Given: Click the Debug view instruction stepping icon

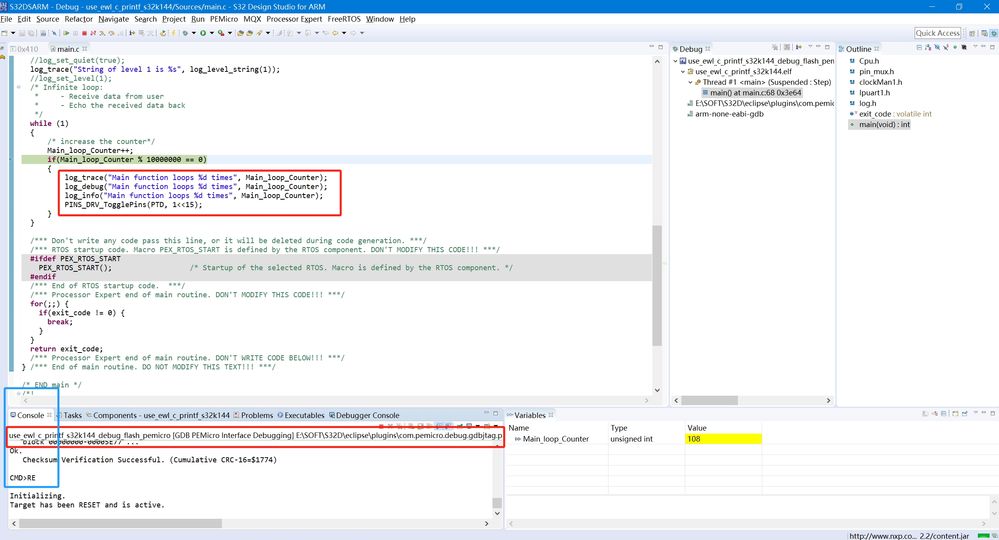Looking at the screenshot, I should point(798,48).
